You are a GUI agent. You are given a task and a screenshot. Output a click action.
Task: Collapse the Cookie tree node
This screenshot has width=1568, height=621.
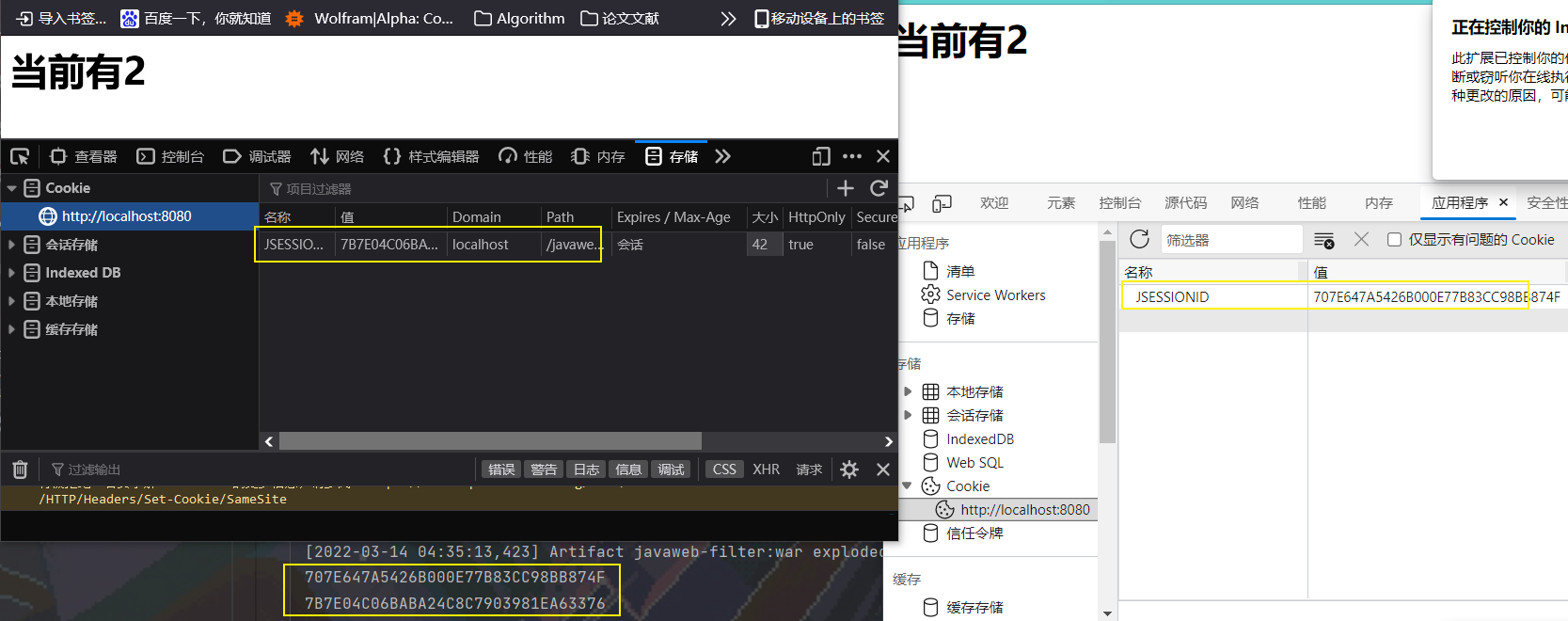click(11, 188)
